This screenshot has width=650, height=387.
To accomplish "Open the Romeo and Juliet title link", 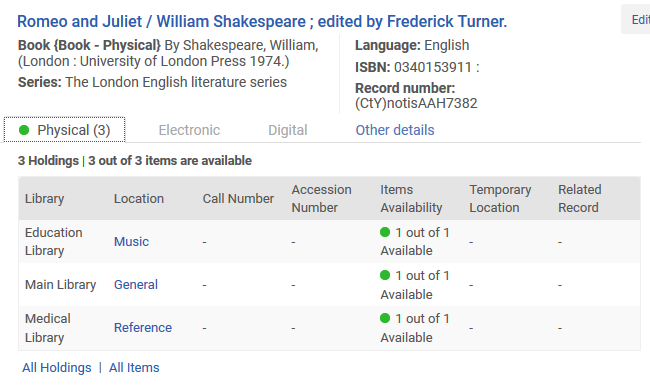I will pyautogui.click(x=262, y=21).
